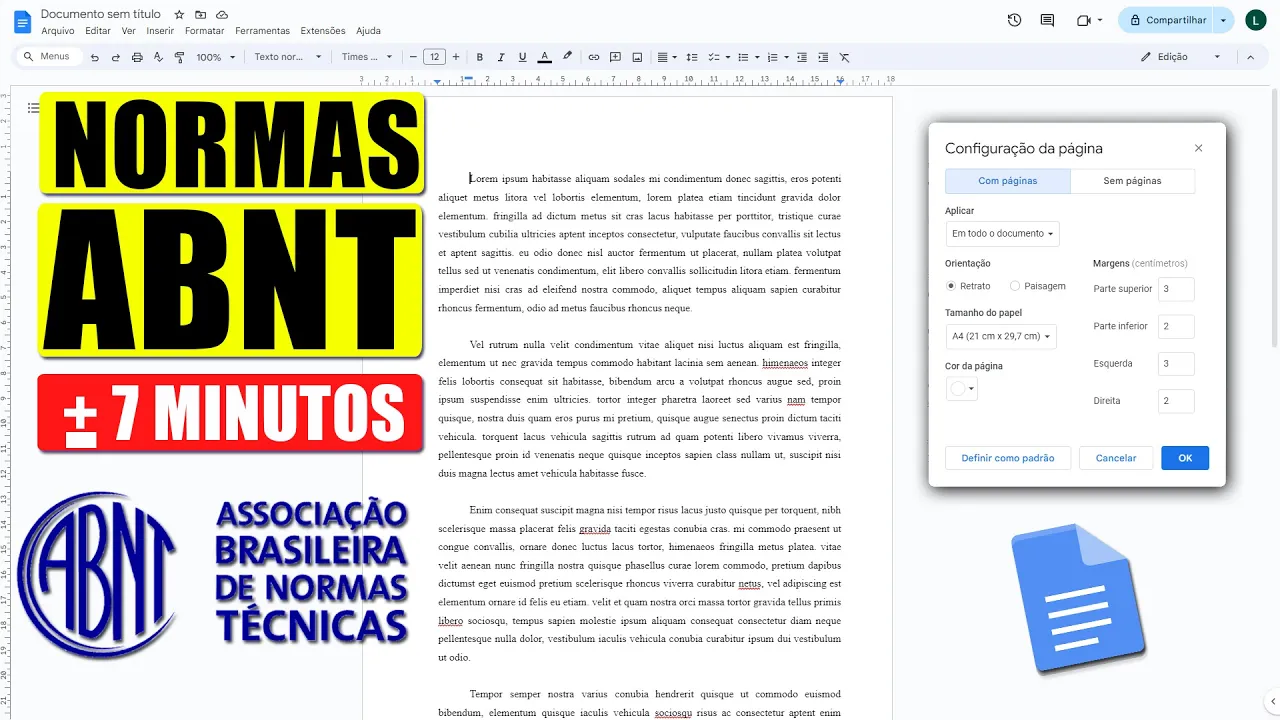Open the Editar menu
Image resolution: width=1280 pixels, height=720 pixels.
click(98, 31)
